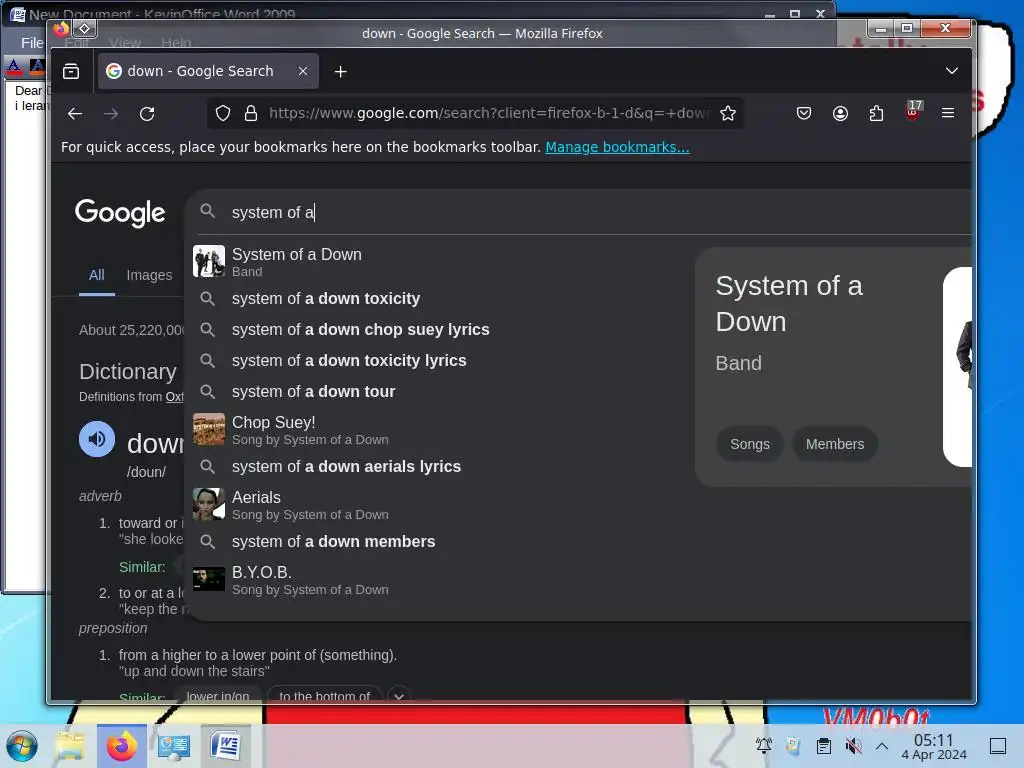Expand more similar words chevron
This screenshot has width=1024, height=768.
click(398, 696)
